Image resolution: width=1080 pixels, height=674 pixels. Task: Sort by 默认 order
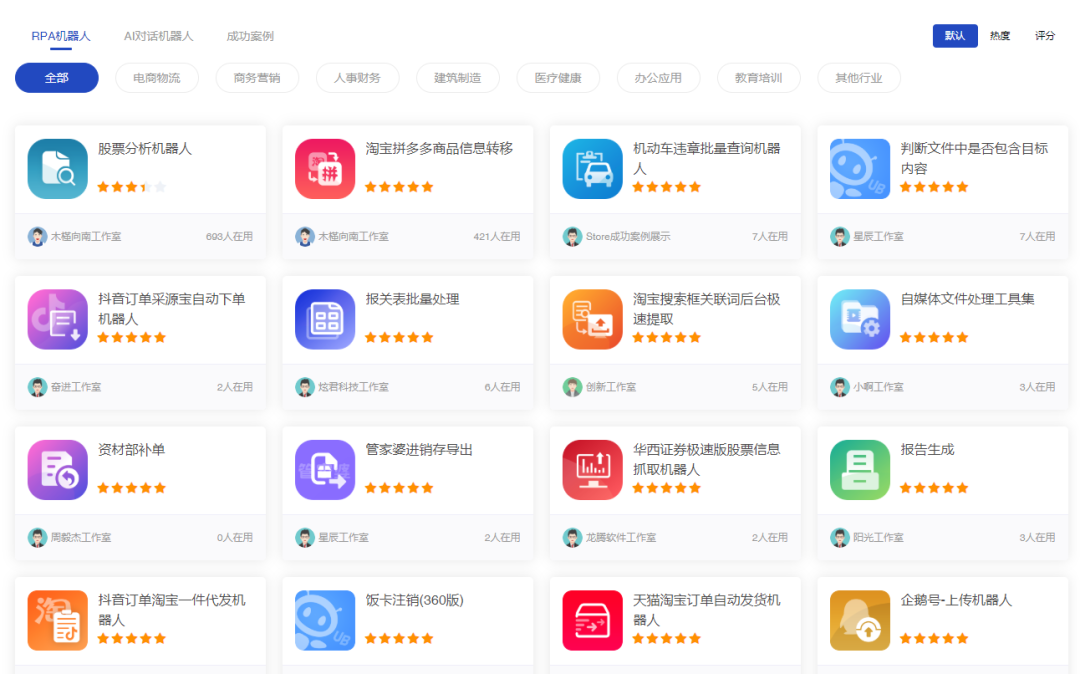[x=955, y=36]
